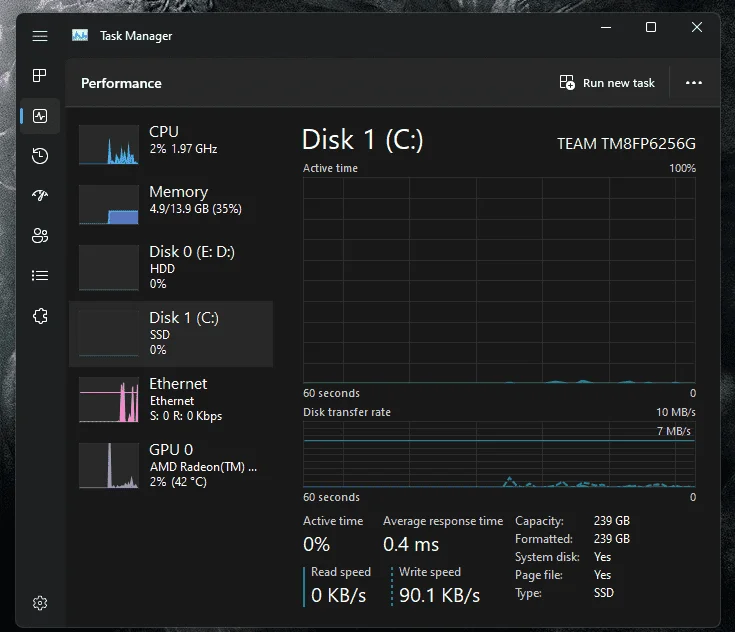Image resolution: width=735 pixels, height=632 pixels.
Task: Maximize the Task Manager window
Action: (x=651, y=27)
